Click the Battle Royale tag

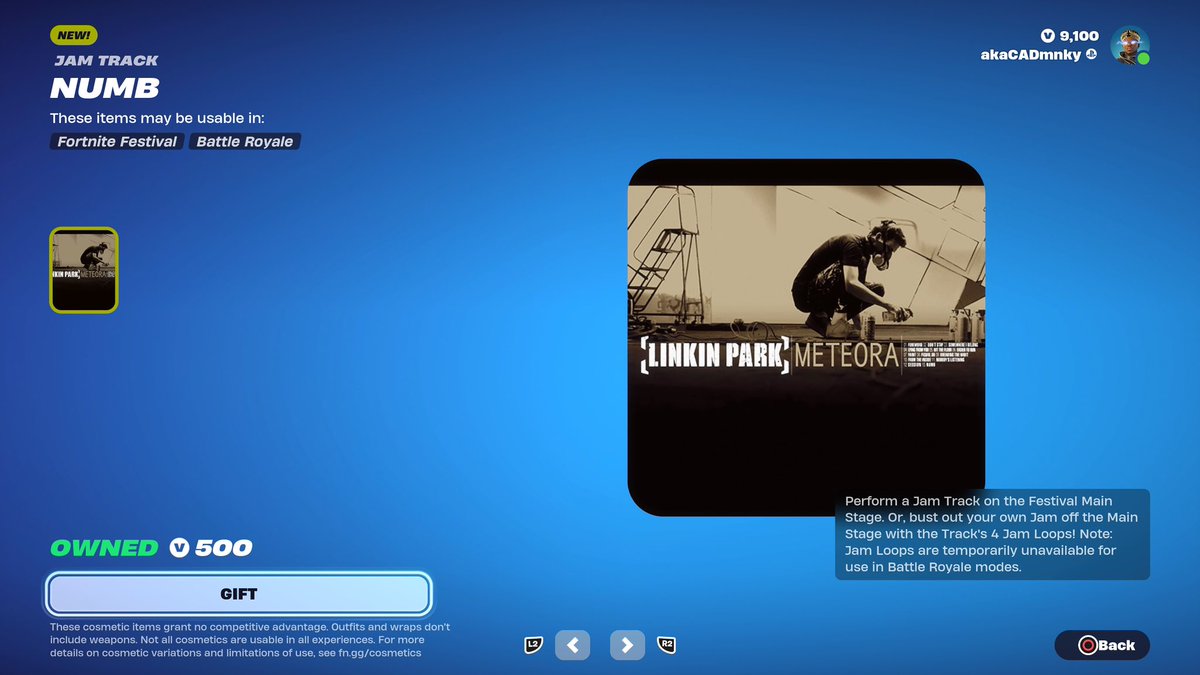coord(245,141)
